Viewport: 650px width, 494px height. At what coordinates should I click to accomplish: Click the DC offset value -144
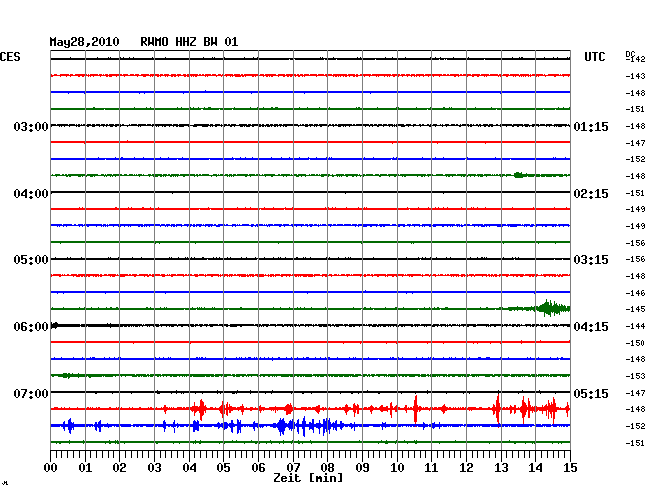tap(635, 326)
